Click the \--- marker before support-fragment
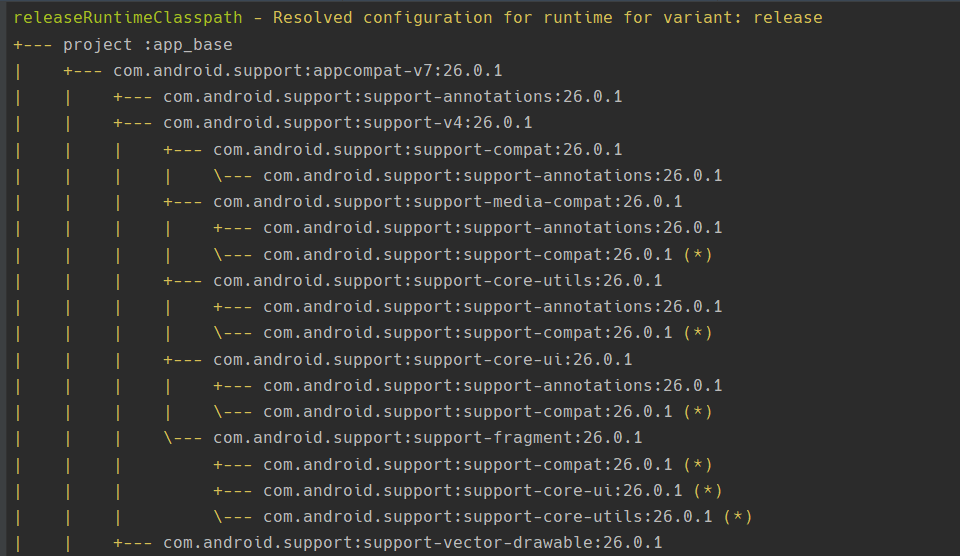 [183, 438]
